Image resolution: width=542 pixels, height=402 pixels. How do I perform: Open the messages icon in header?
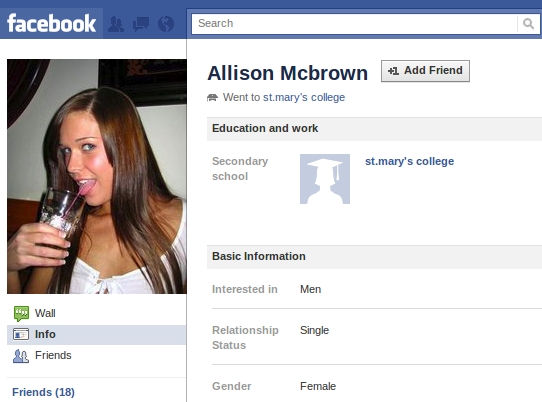point(141,24)
